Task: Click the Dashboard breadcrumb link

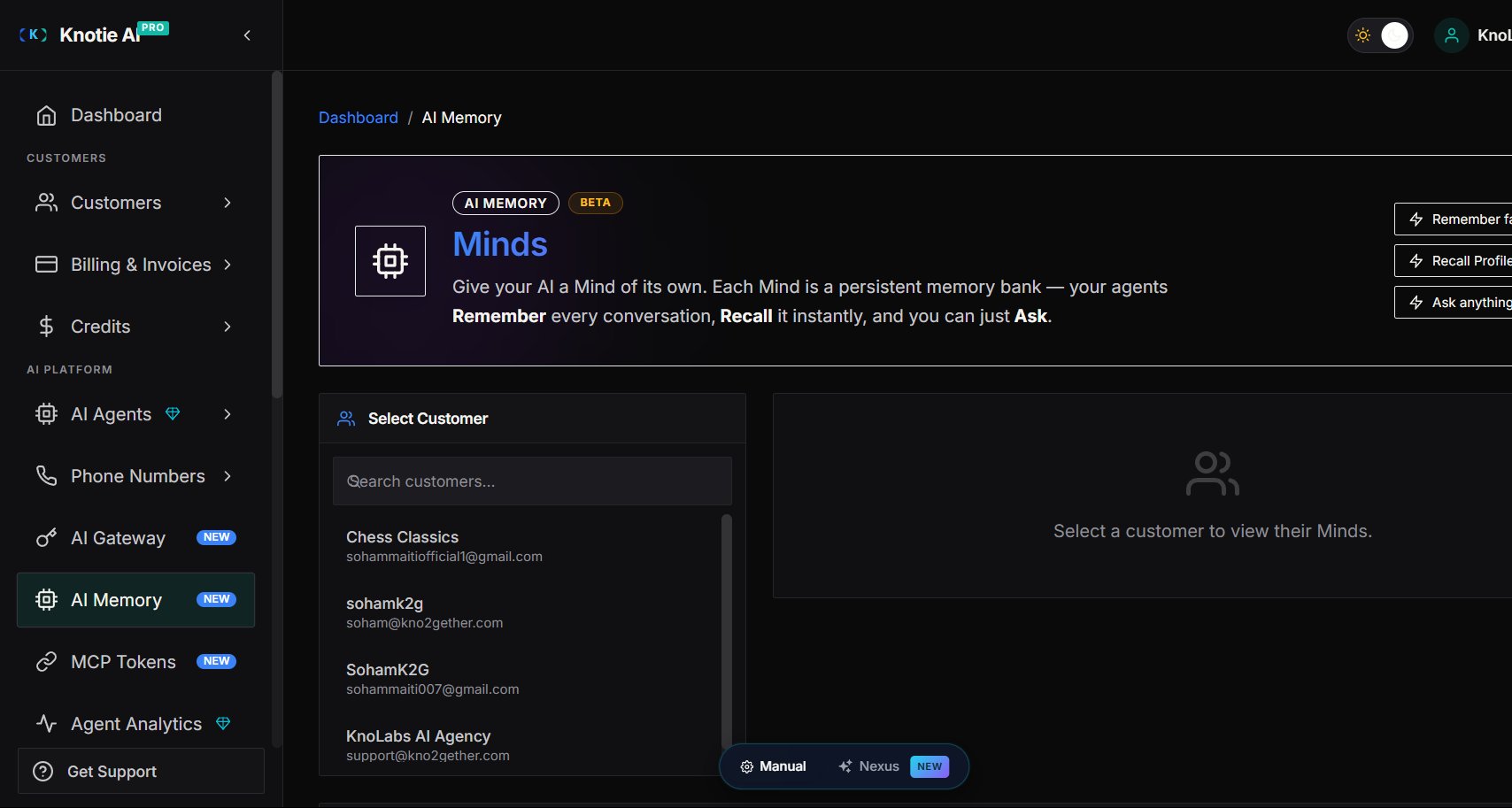Action: [x=359, y=118]
